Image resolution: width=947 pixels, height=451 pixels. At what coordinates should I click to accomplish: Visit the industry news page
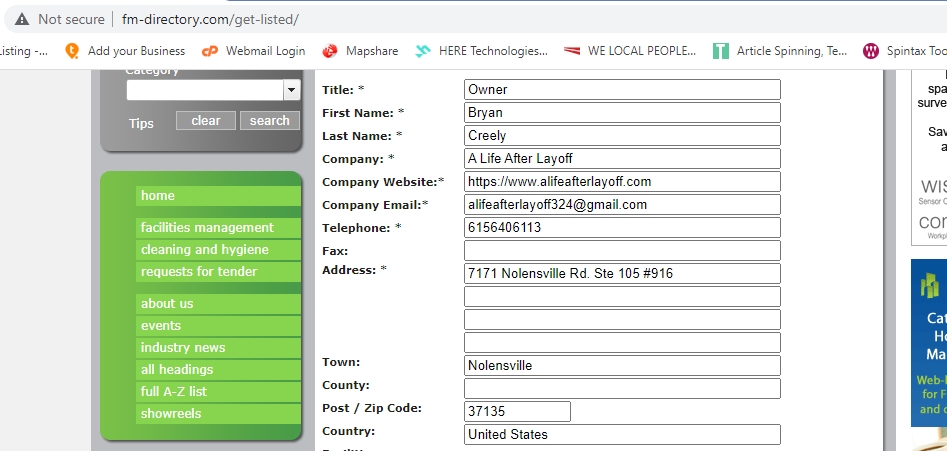183,348
